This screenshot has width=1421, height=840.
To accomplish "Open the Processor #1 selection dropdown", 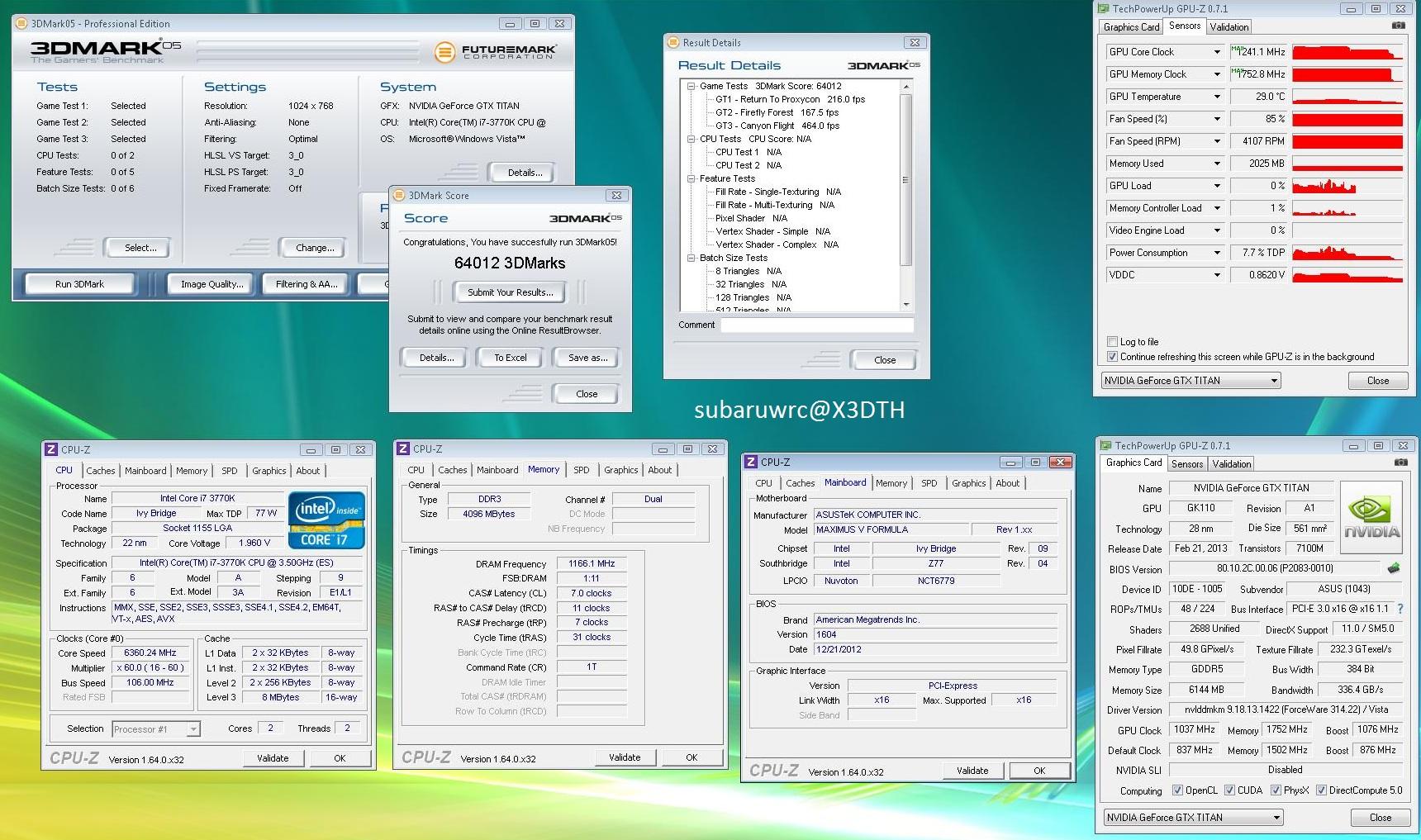I will point(156,728).
